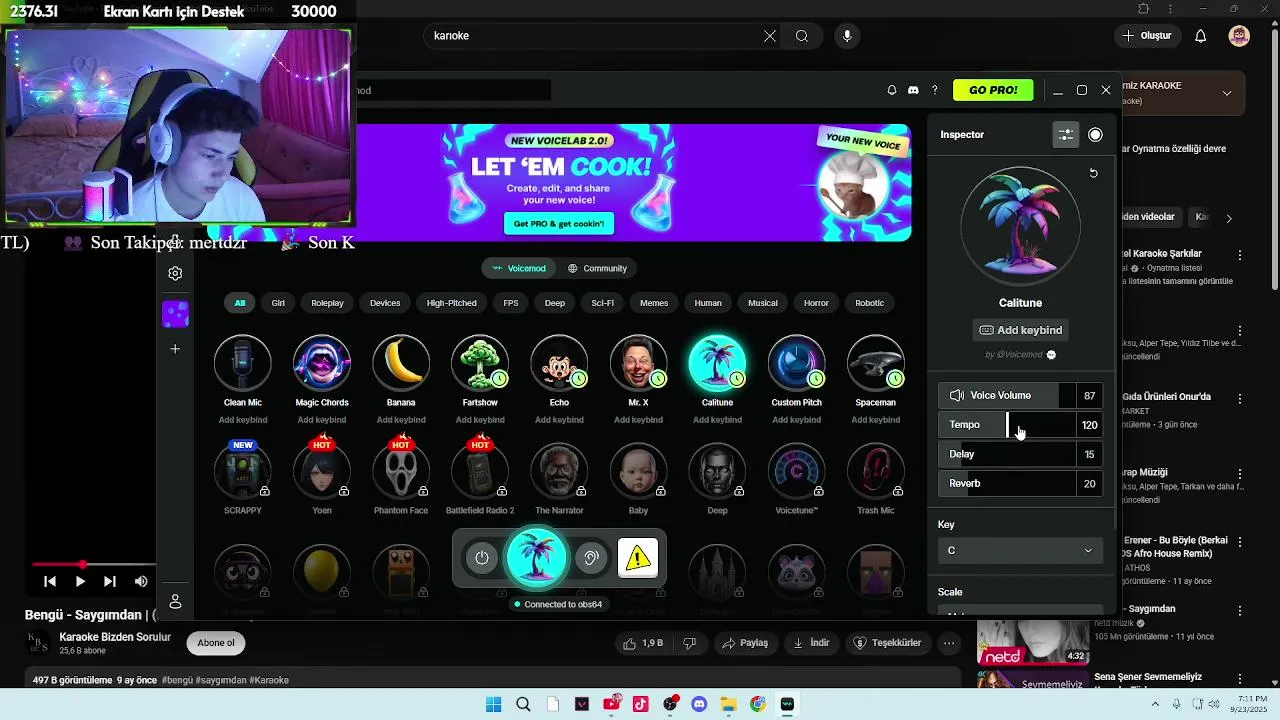Toggle hear myself ear button

pyautogui.click(x=591, y=558)
